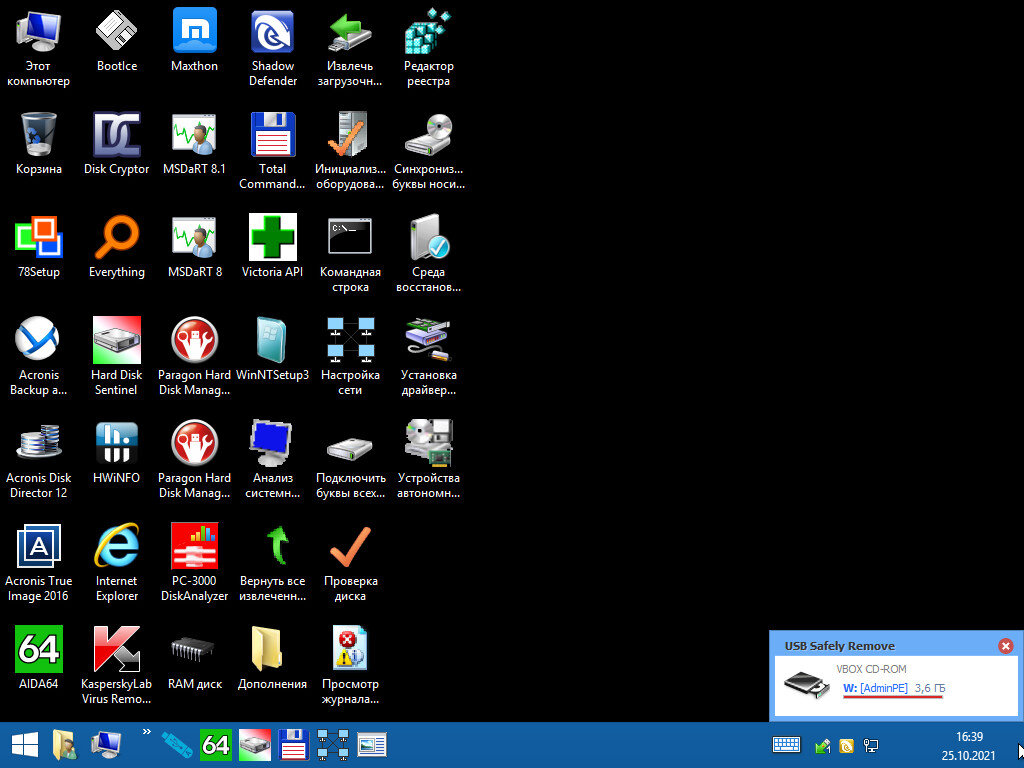Viewport: 1024px width, 768px height.
Task: Open Hard Disk Sentinel from the taskbar
Action: point(255,745)
